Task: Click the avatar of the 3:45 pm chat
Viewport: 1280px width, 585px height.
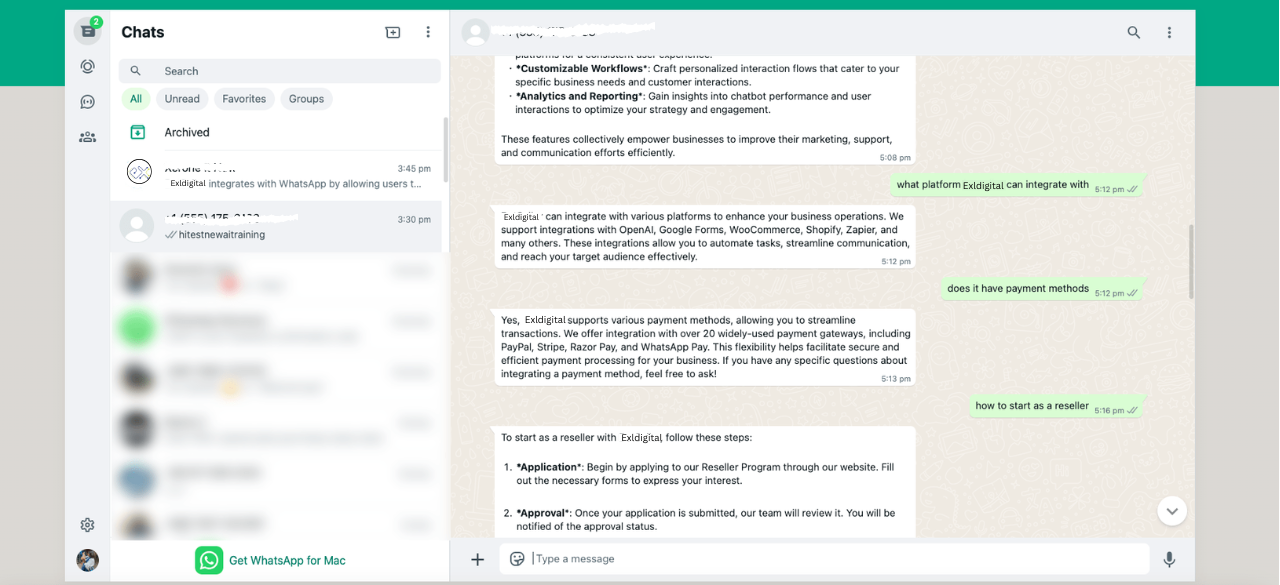Action: pos(139,172)
